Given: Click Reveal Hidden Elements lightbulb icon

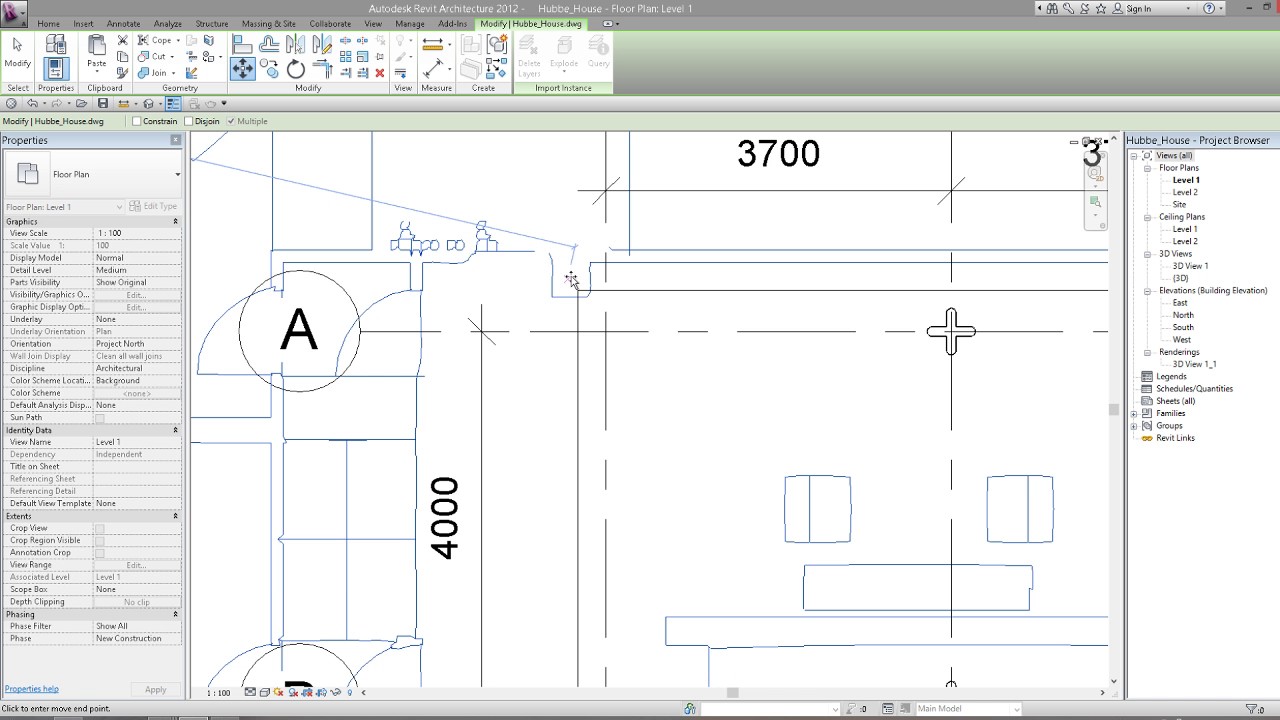Looking at the screenshot, I should (349, 692).
